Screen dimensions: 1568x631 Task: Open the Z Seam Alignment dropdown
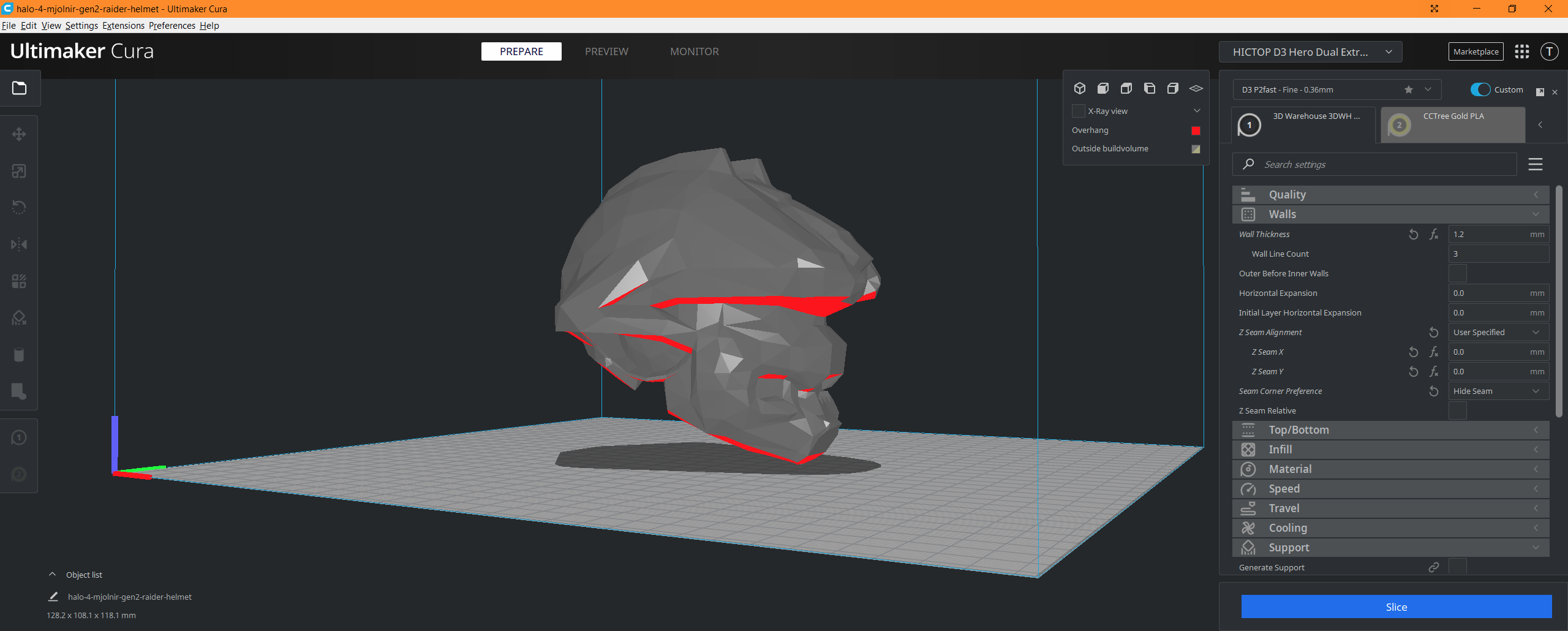[x=1498, y=333]
